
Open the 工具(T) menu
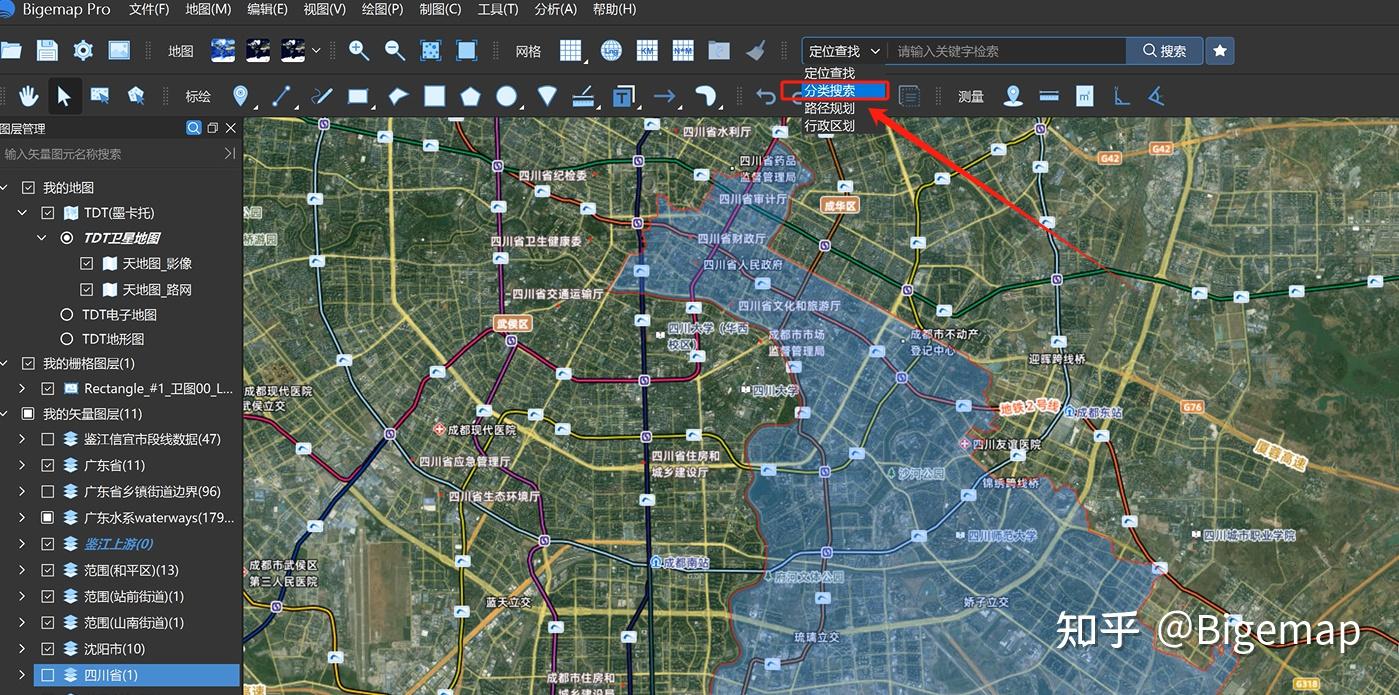coord(498,9)
